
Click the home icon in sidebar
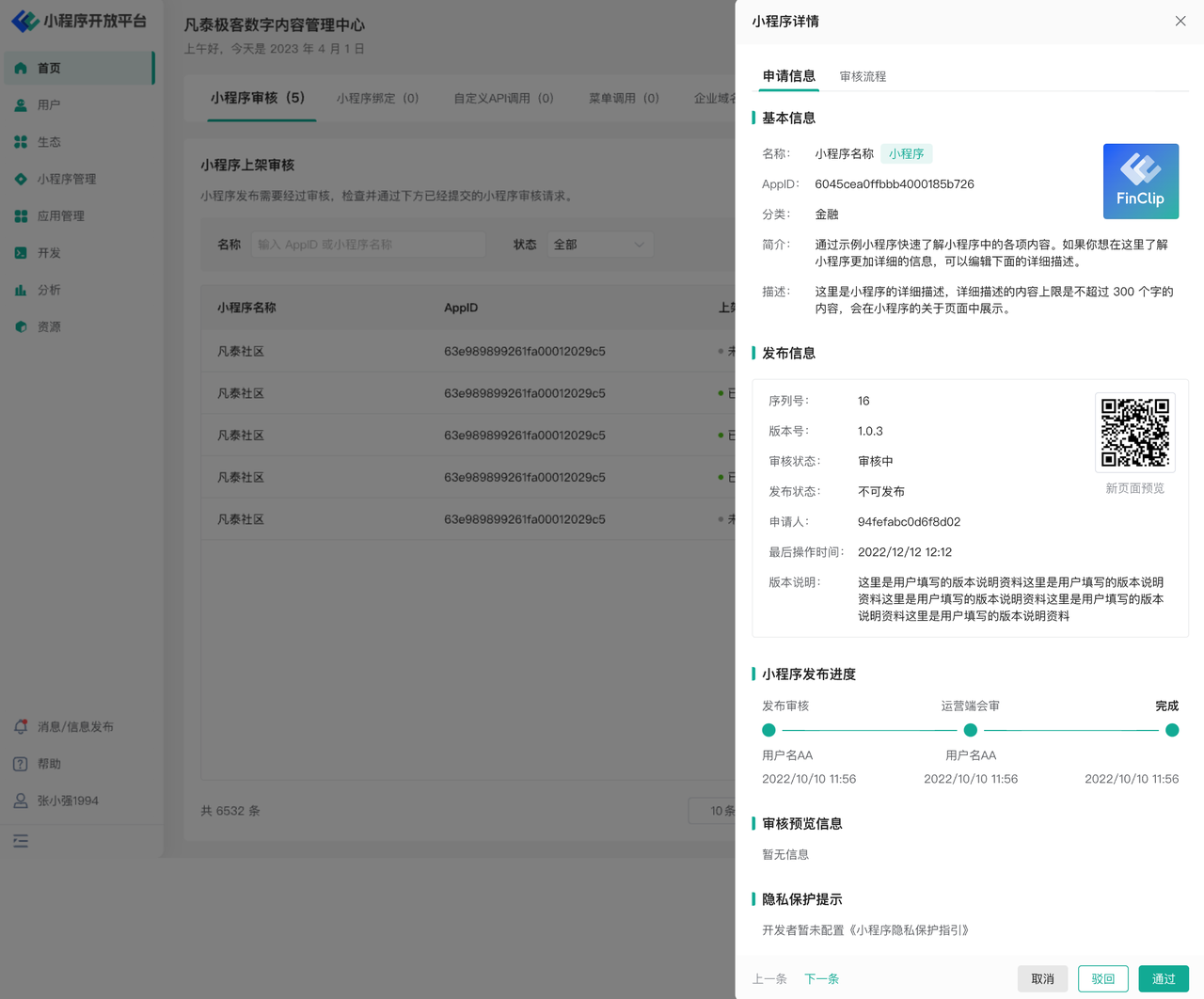pos(21,69)
